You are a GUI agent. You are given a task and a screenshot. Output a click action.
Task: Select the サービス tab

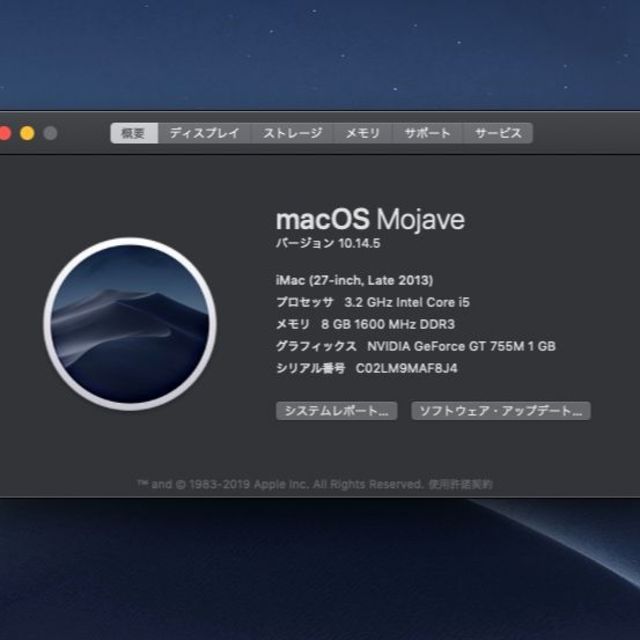[498, 133]
